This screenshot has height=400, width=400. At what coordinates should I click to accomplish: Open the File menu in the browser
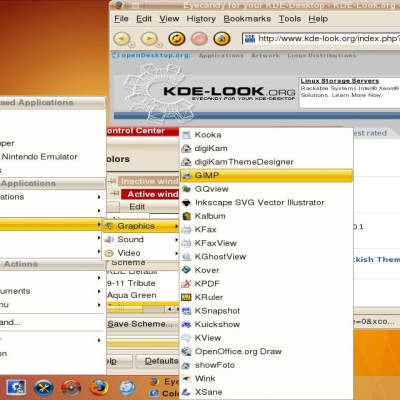pos(121,19)
